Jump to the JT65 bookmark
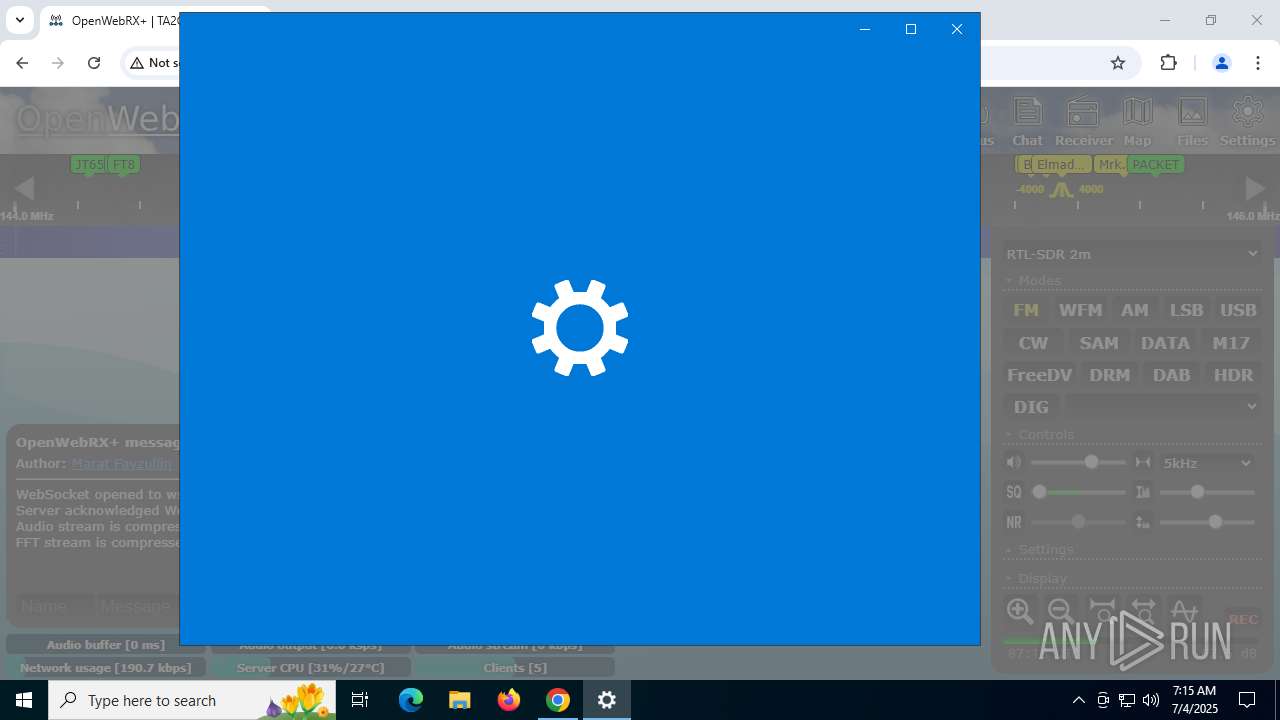Viewport: 1280px width, 720px height. click(x=89, y=165)
